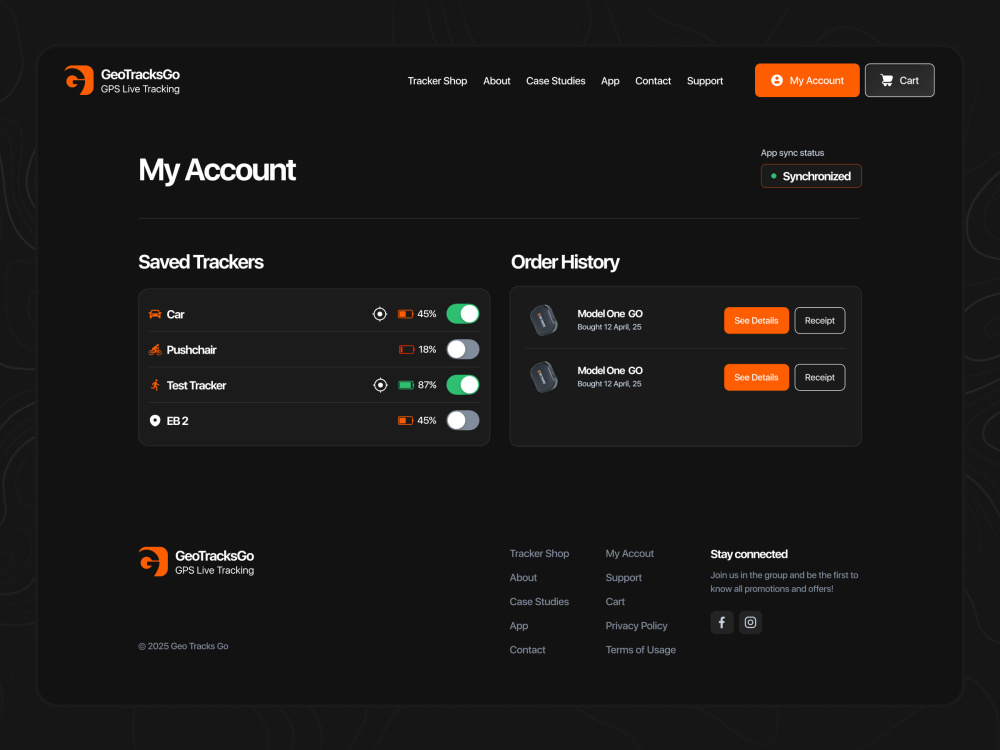Click the EB 2 battery icon

point(406,420)
